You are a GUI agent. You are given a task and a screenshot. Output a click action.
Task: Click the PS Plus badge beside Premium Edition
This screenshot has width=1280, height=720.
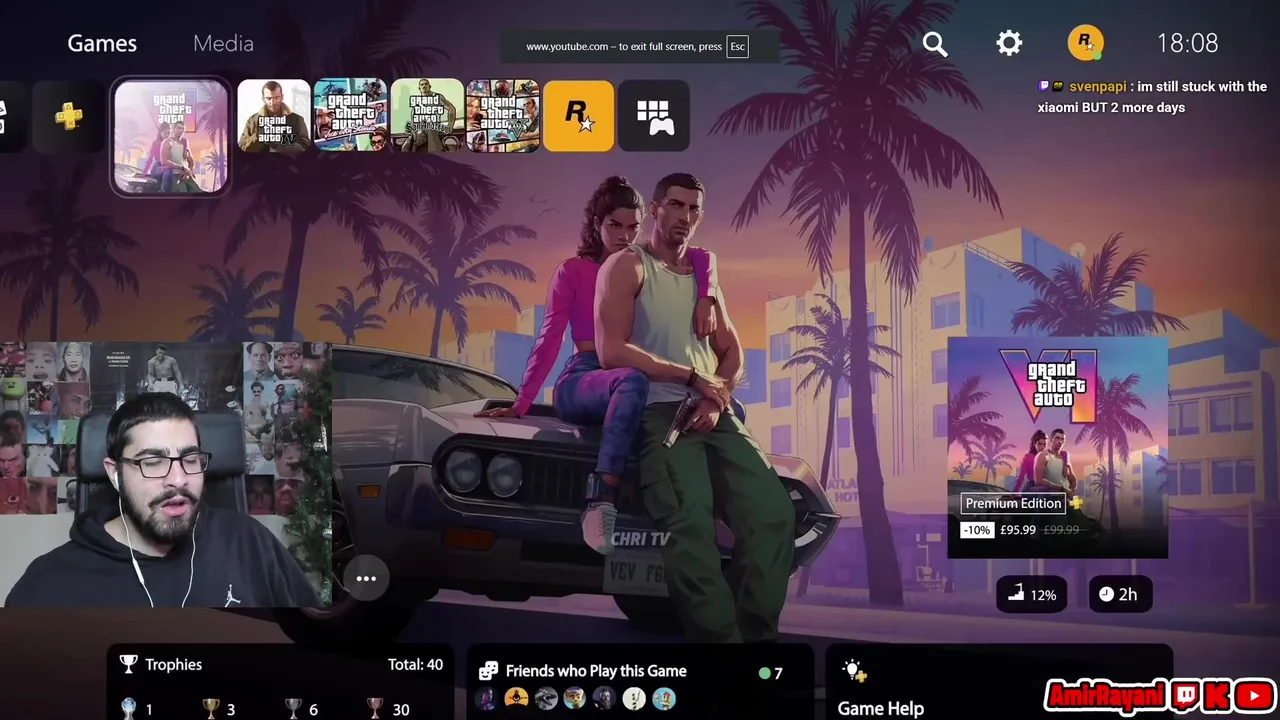coord(1076,503)
